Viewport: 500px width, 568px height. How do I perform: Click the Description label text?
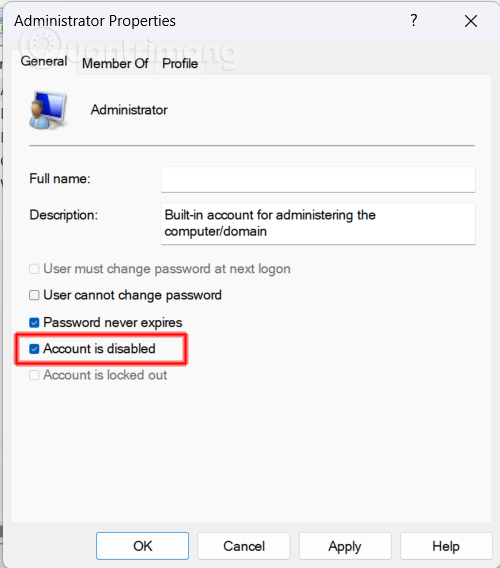[63, 215]
